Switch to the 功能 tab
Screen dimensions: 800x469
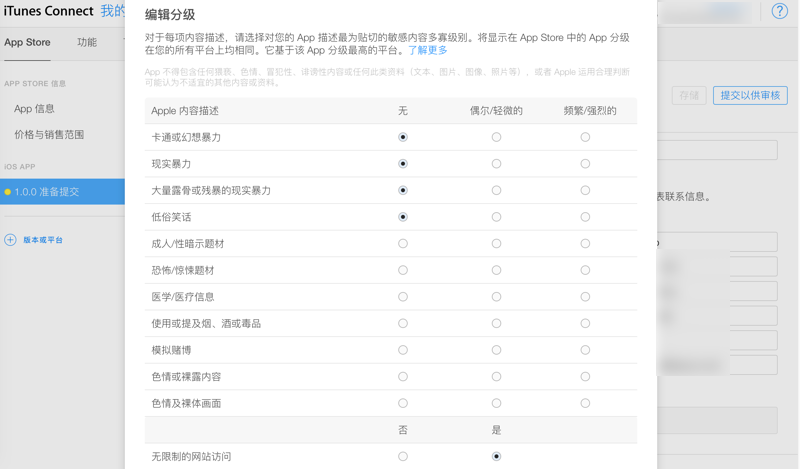point(87,43)
